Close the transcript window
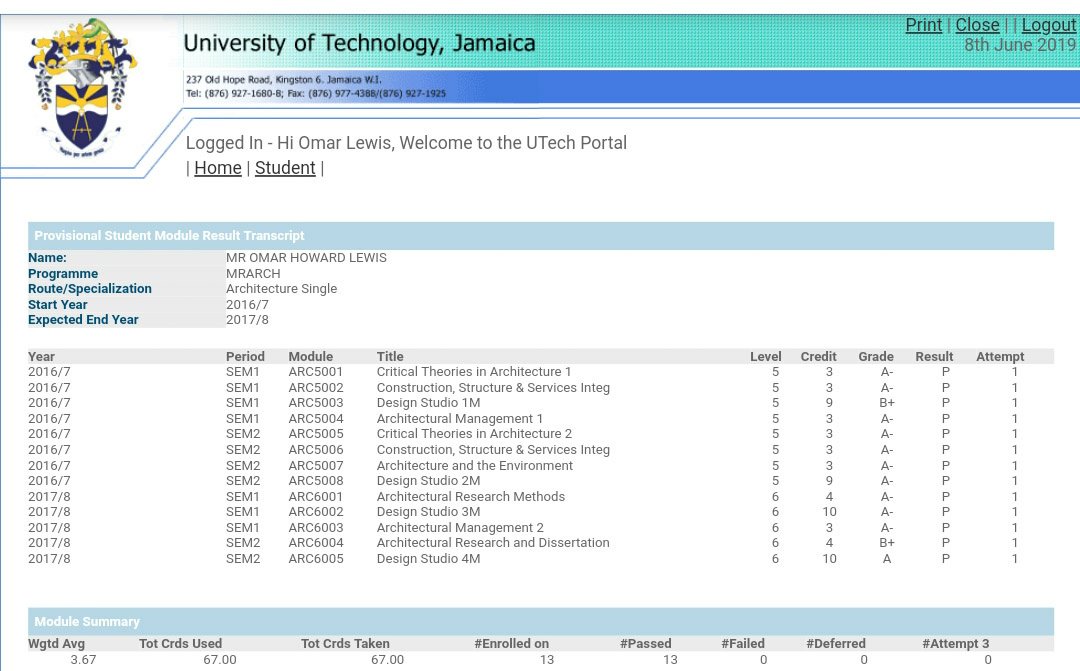This screenshot has width=1080, height=671. (978, 24)
